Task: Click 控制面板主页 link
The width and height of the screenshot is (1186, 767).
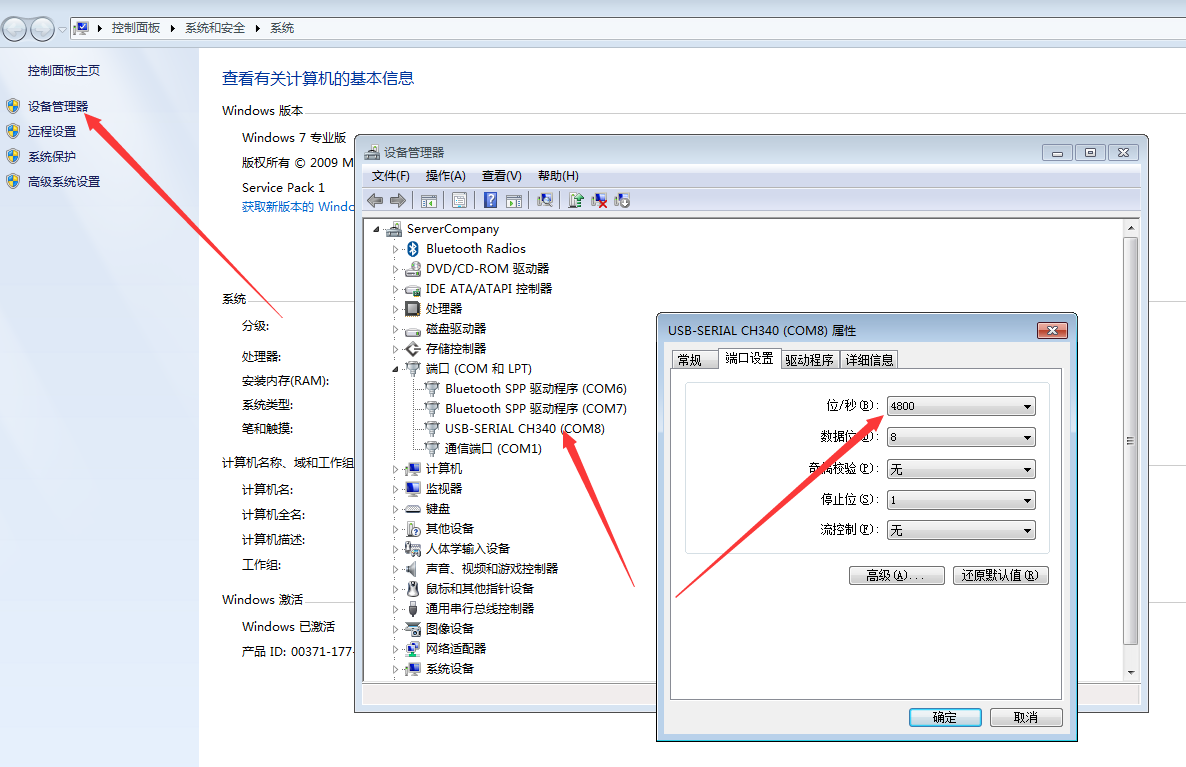Action: pos(64,70)
